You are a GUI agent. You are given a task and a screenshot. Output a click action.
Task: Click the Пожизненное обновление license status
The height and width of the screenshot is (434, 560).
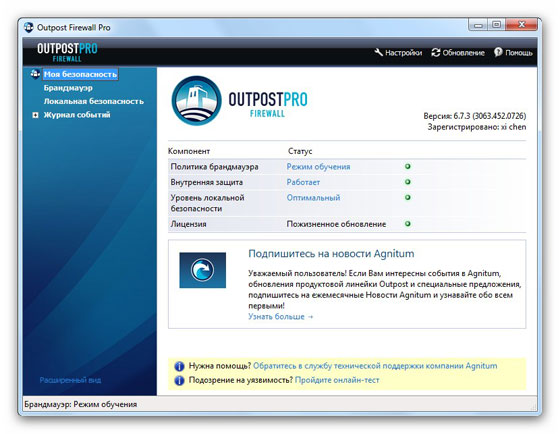336,224
